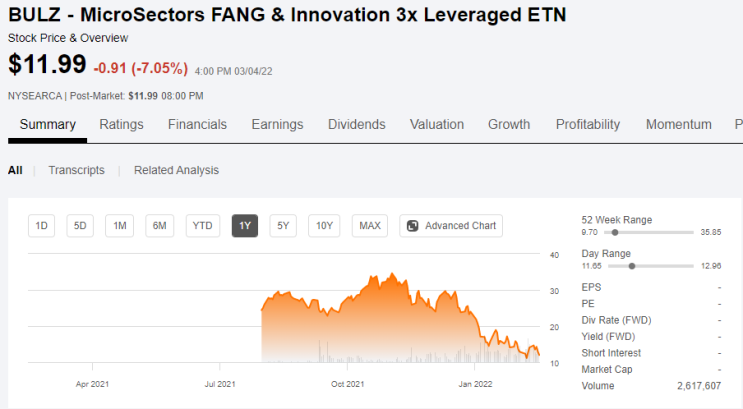Open the Advanced Chart expand icon
Image resolution: width=743 pixels, height=409 pixels.
click(x=413, y=226)
